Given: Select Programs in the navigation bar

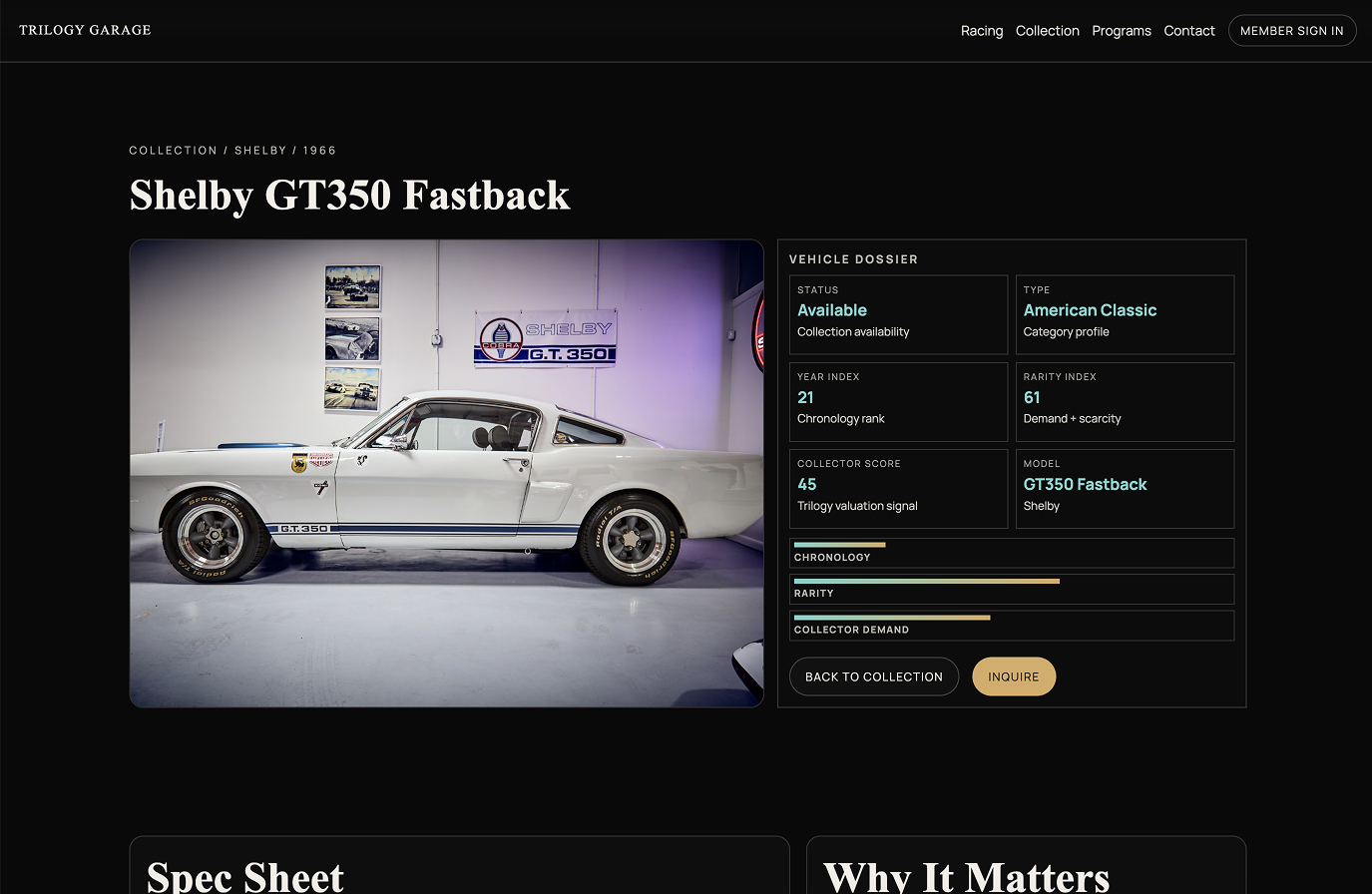Looking at the screenshot, I should click(1122, 31).
